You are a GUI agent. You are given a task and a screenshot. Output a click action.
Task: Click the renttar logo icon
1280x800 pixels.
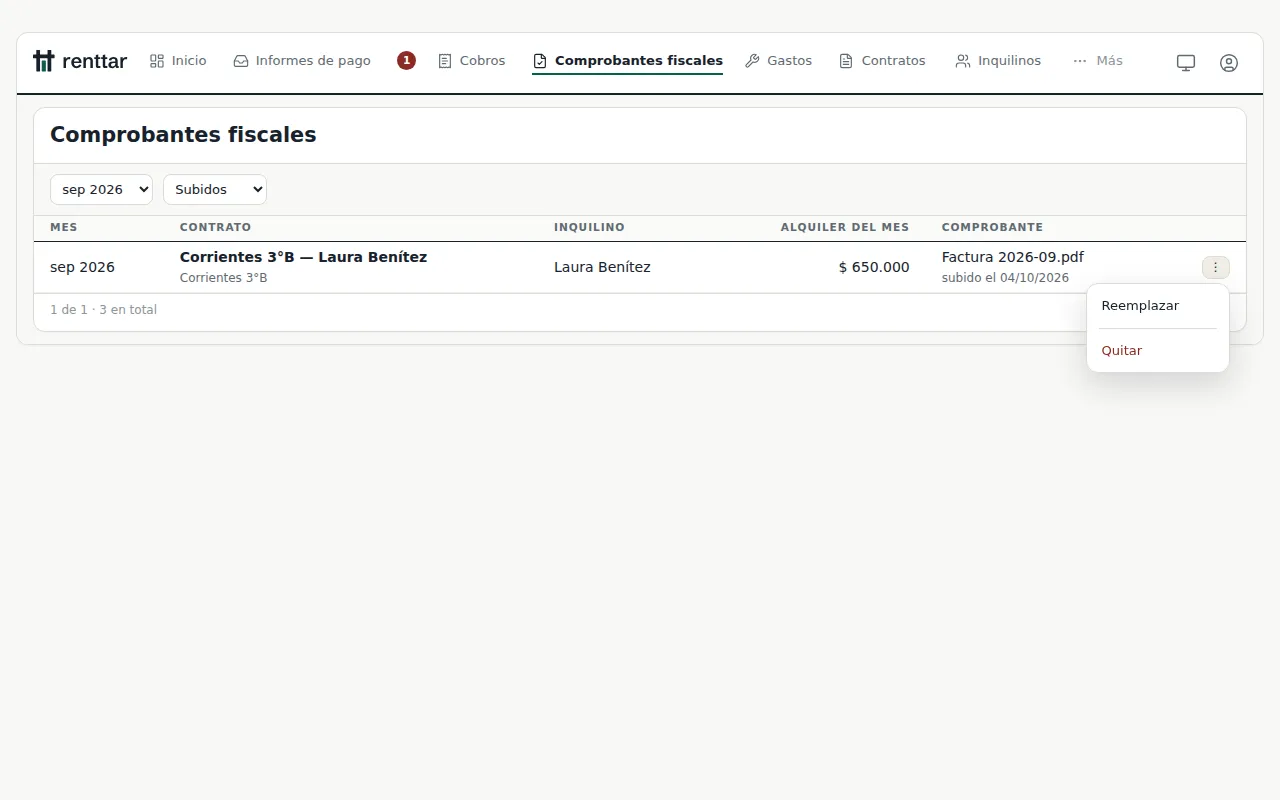tap(43, 61)
